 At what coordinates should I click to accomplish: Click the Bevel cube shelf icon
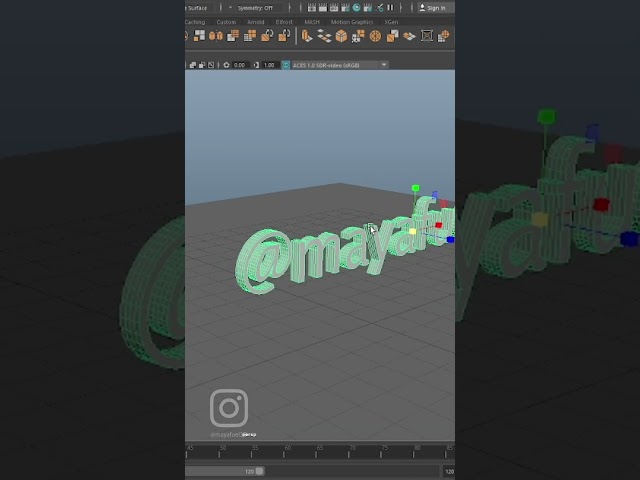341,36
